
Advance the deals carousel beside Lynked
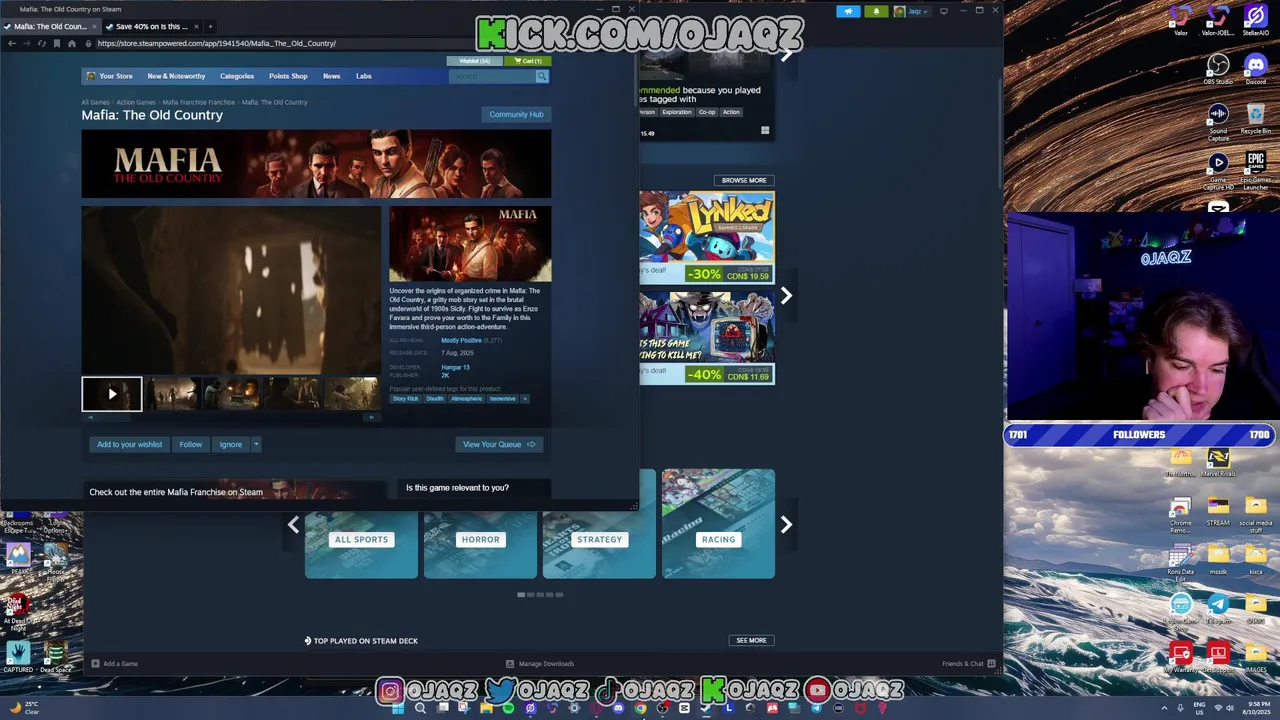786,295
